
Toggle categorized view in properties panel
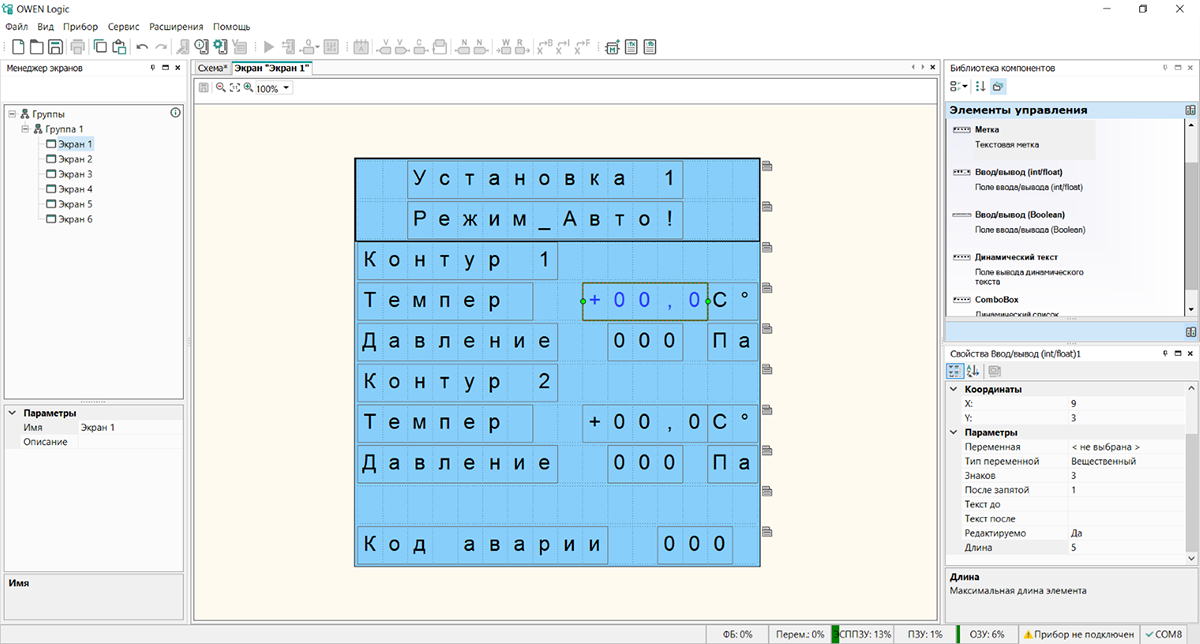[956, 371]
